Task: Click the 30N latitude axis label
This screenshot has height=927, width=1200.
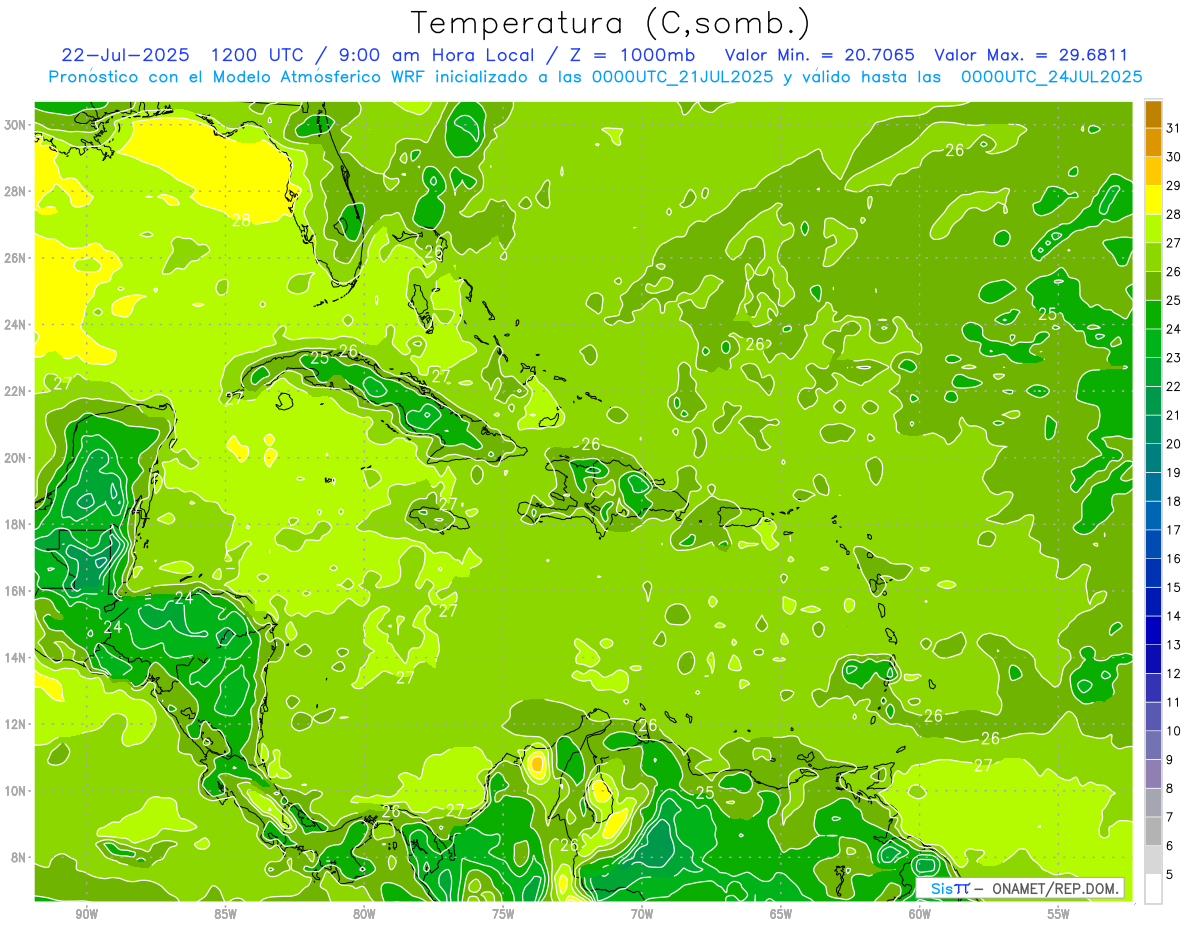Action: pos(15,125)
